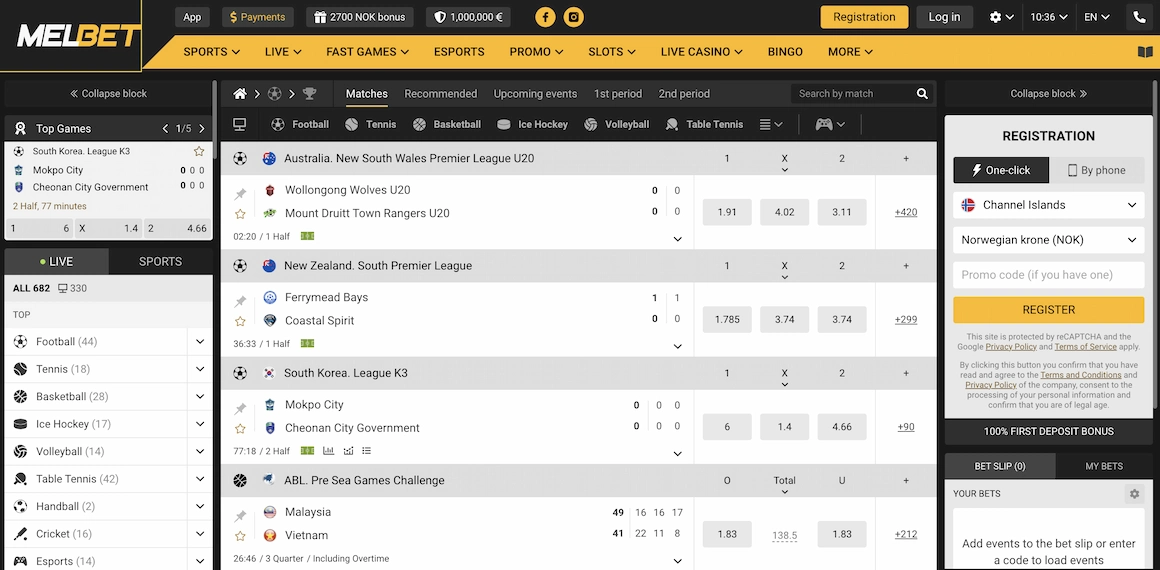Open the 100% FIRST DEPOSIT BONUS banner

click(1048, 432)
